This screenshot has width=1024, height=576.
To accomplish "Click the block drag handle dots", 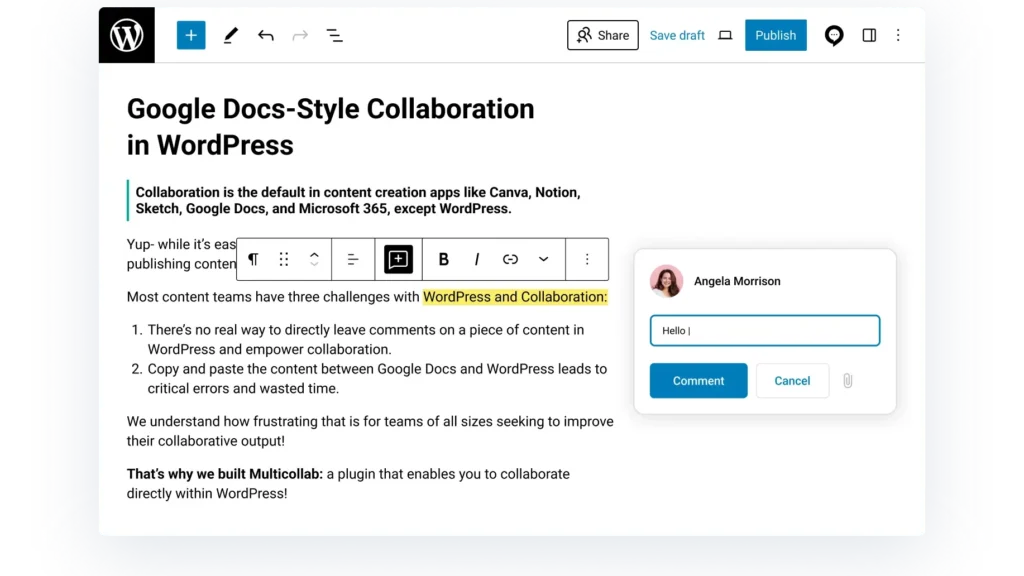I will click(283, 259).
